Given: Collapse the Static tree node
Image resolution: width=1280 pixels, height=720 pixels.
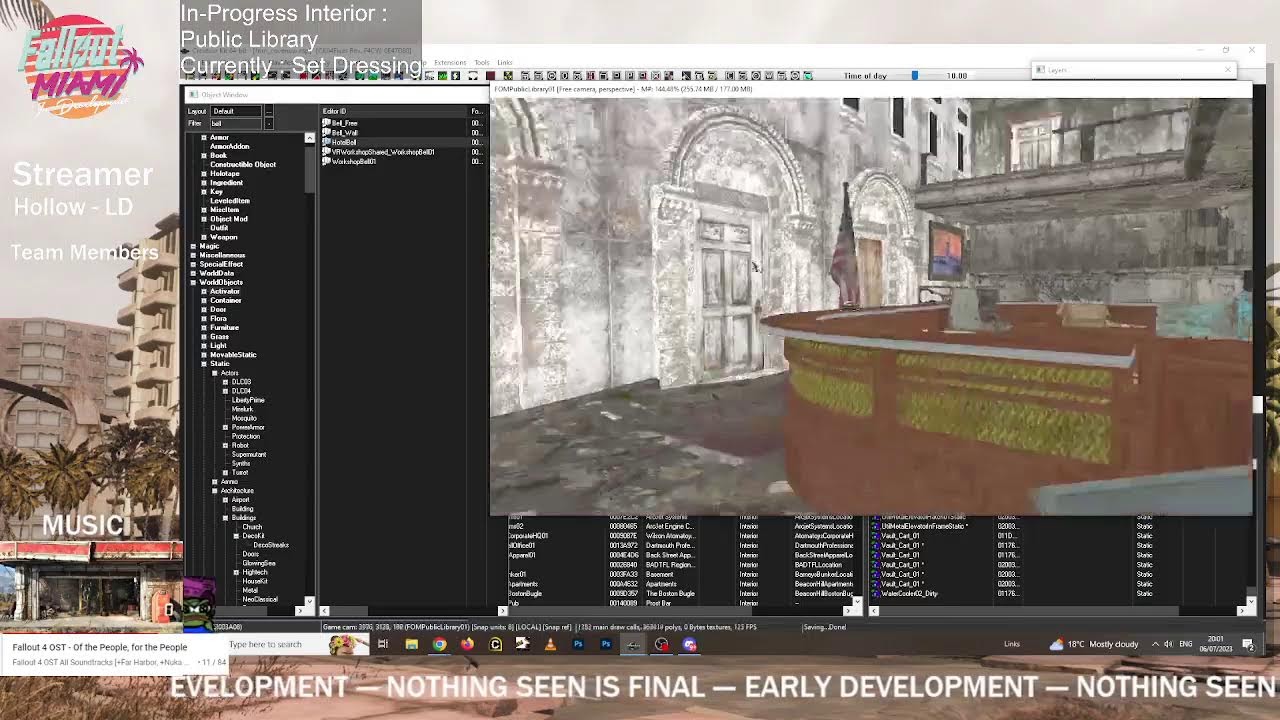Looking at the screenshot, I should pos(204,364).
